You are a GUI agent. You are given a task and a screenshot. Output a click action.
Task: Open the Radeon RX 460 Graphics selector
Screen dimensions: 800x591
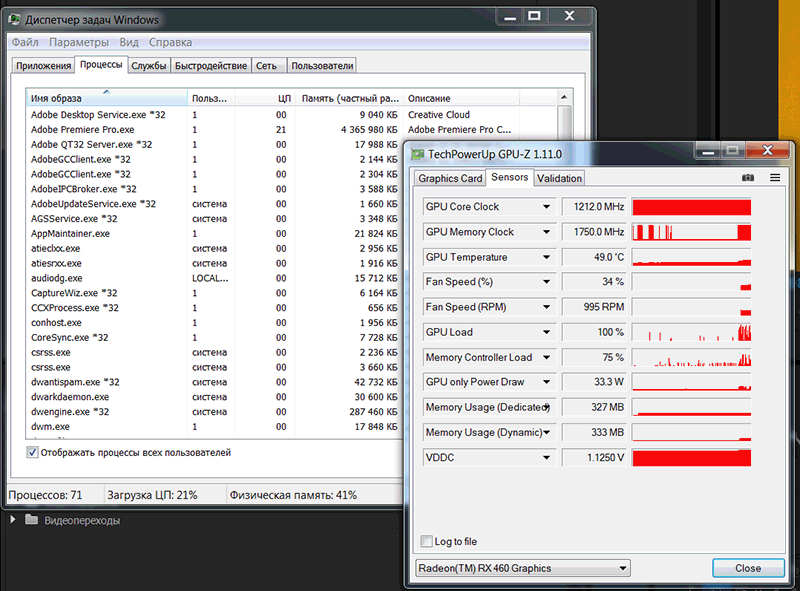522,568
